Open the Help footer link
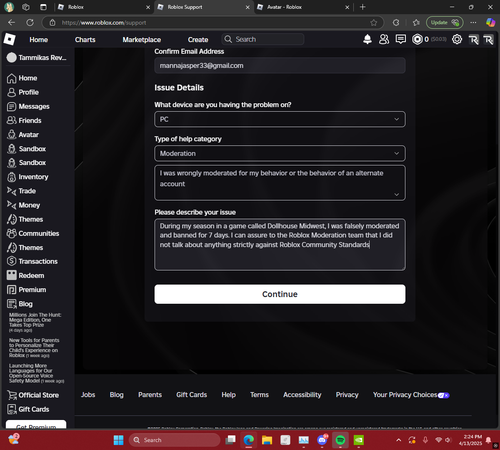 click(228, 395)
